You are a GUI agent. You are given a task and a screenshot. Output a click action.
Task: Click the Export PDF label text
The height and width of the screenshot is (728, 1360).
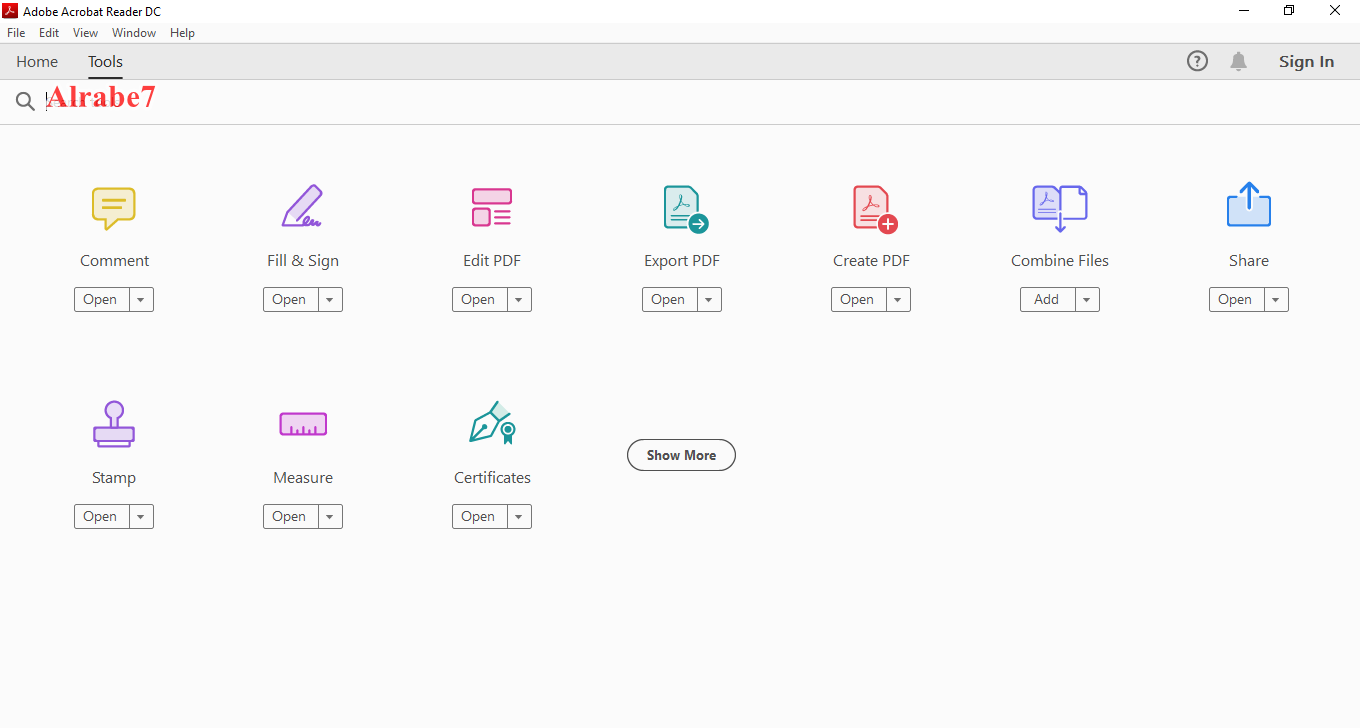coord(682,260)
